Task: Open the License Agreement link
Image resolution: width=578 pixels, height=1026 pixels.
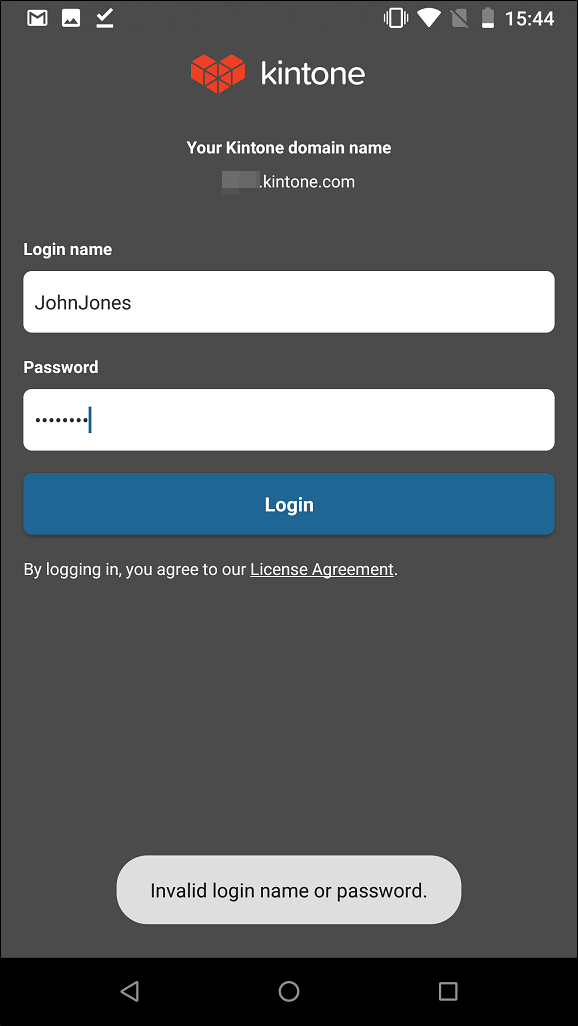Action: (x=321, y=569)
